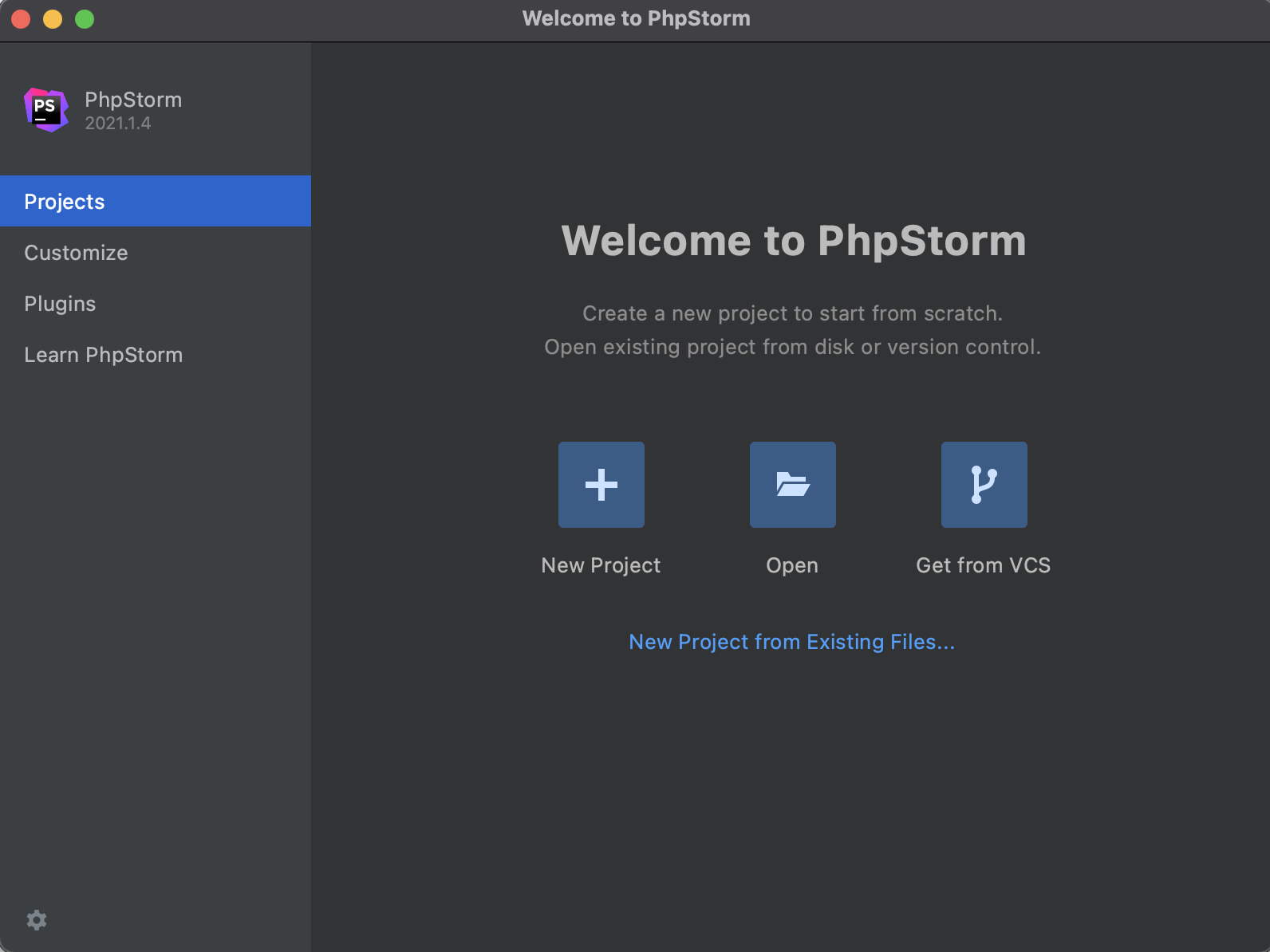Image resolution: width=1270 pixels, height=952 pixels.
Task: Click the Get from VCS branch icon
Action: pos(984,485)
